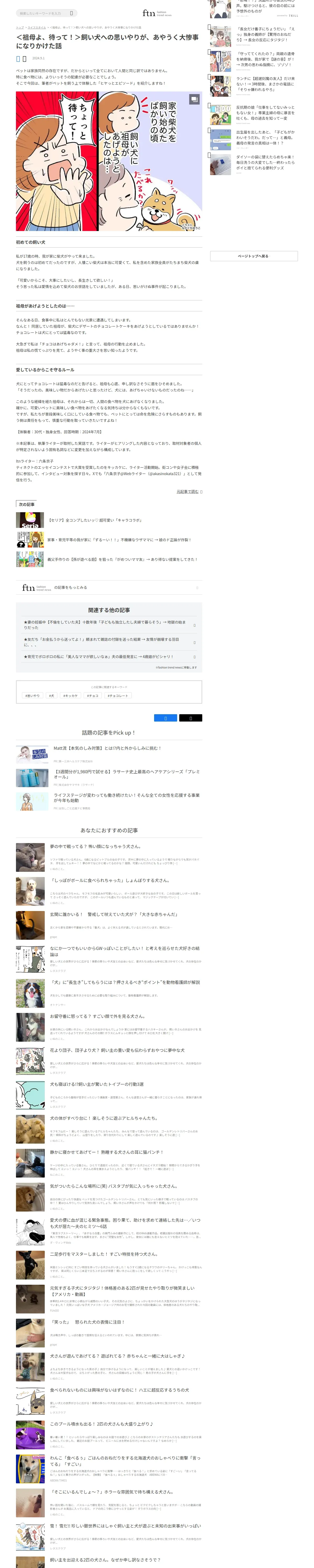Open 犬も寝ぼける!? トイプー article
This screenshot has height=1568, width=314.
coord(97,1084)
